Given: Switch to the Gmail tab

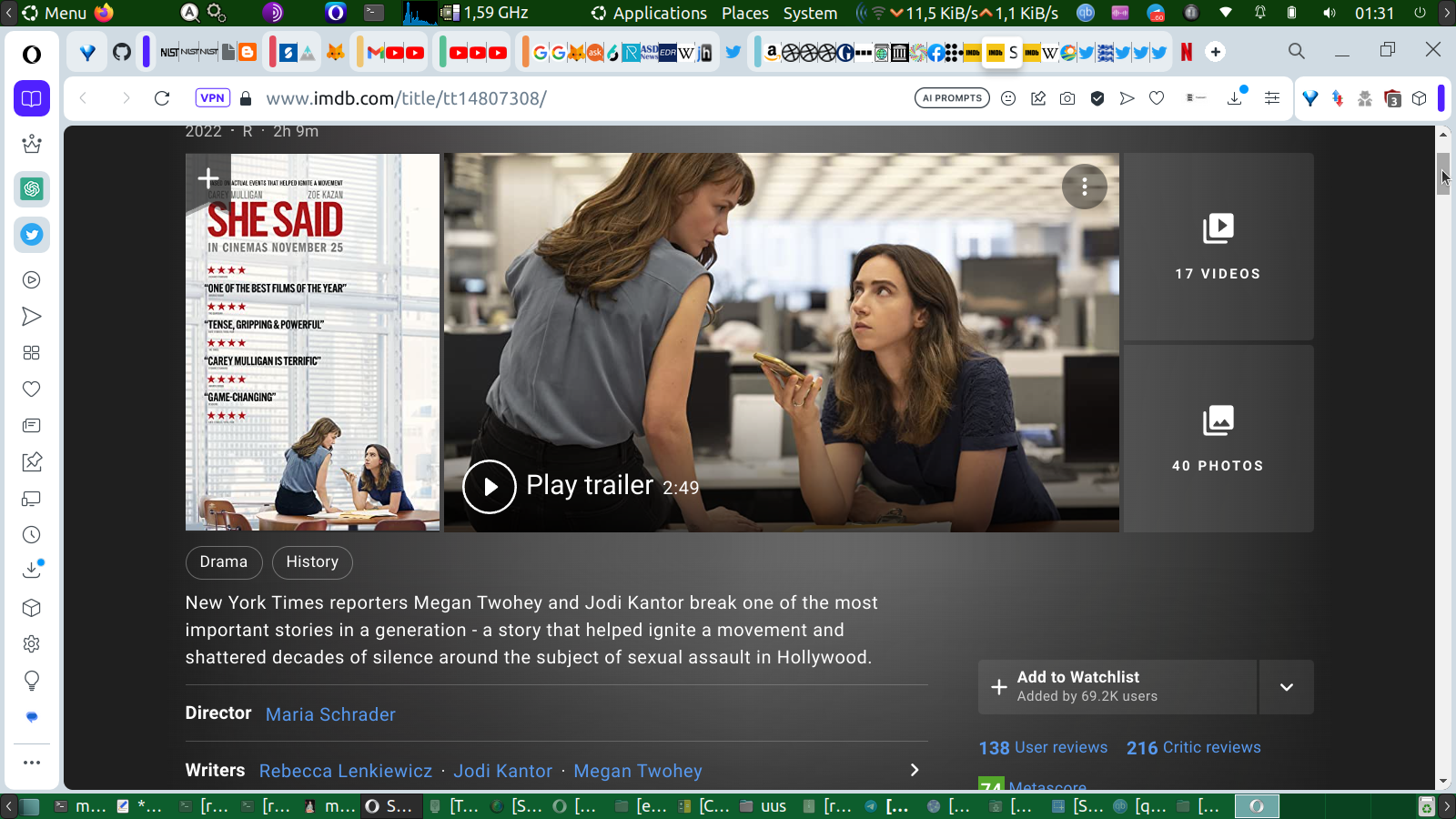Looking at the screenshot, I should (x=375, y=53).
